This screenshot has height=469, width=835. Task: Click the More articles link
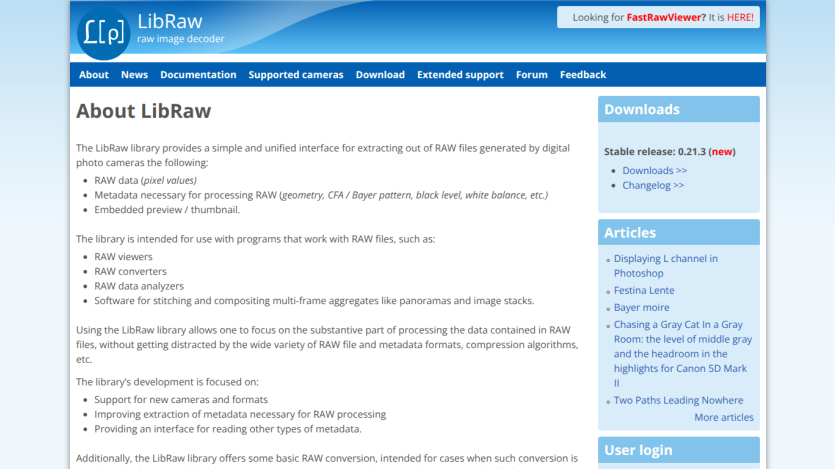point(724,417)
